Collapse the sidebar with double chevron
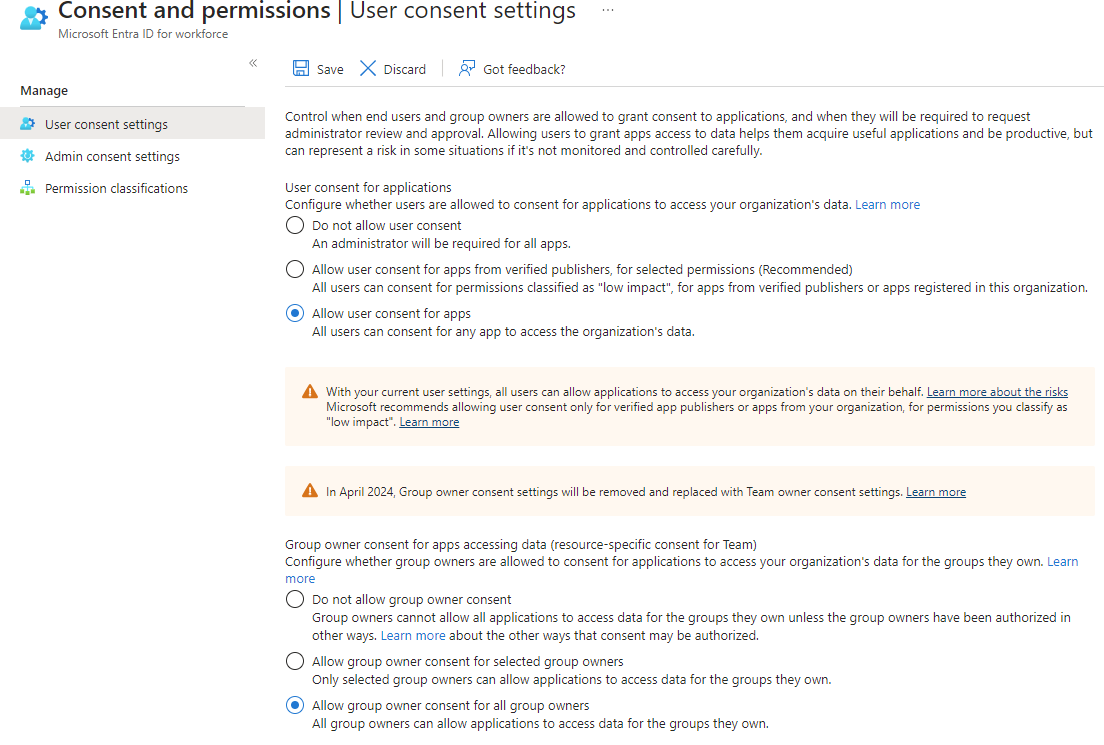Viewport: 1104px width, 745px height. coord(253,63)
